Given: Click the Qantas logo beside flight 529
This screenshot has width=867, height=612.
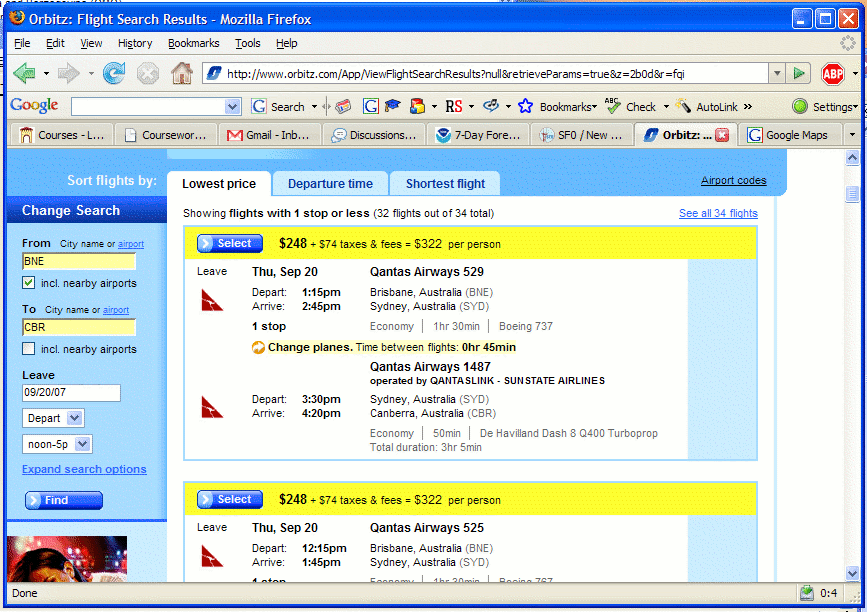Looking at the screenshot, I should [212, 300].
